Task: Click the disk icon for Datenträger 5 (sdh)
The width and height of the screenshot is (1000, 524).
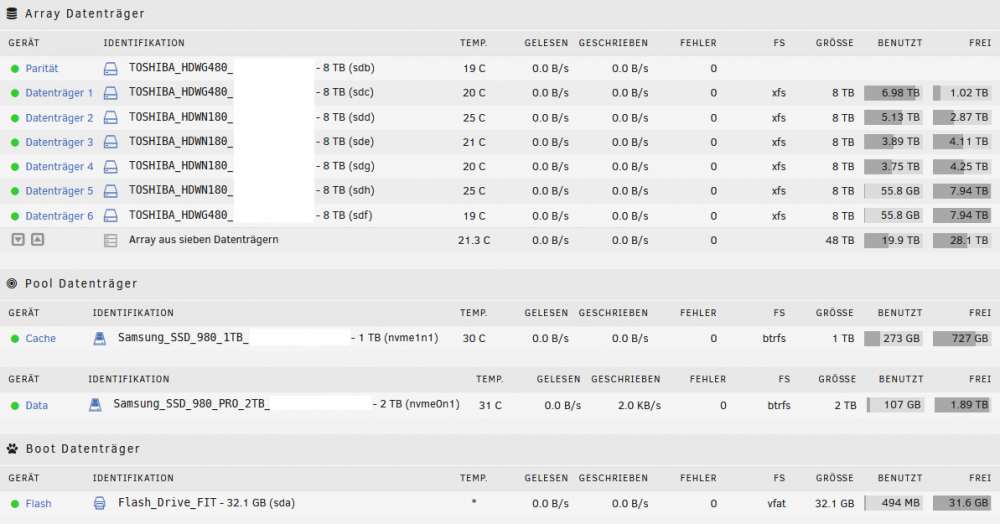Action: click(x=111, y=191)
